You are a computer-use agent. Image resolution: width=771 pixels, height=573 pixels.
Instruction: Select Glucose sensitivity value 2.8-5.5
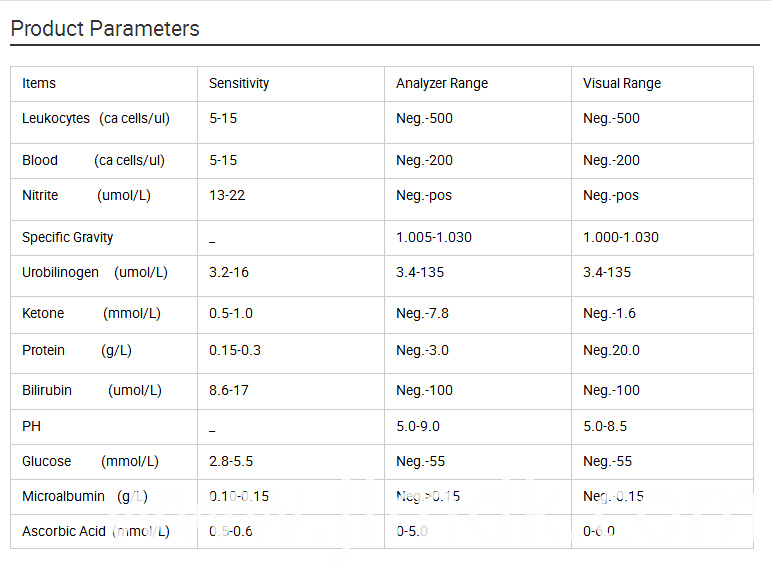(x=231, y=461)
